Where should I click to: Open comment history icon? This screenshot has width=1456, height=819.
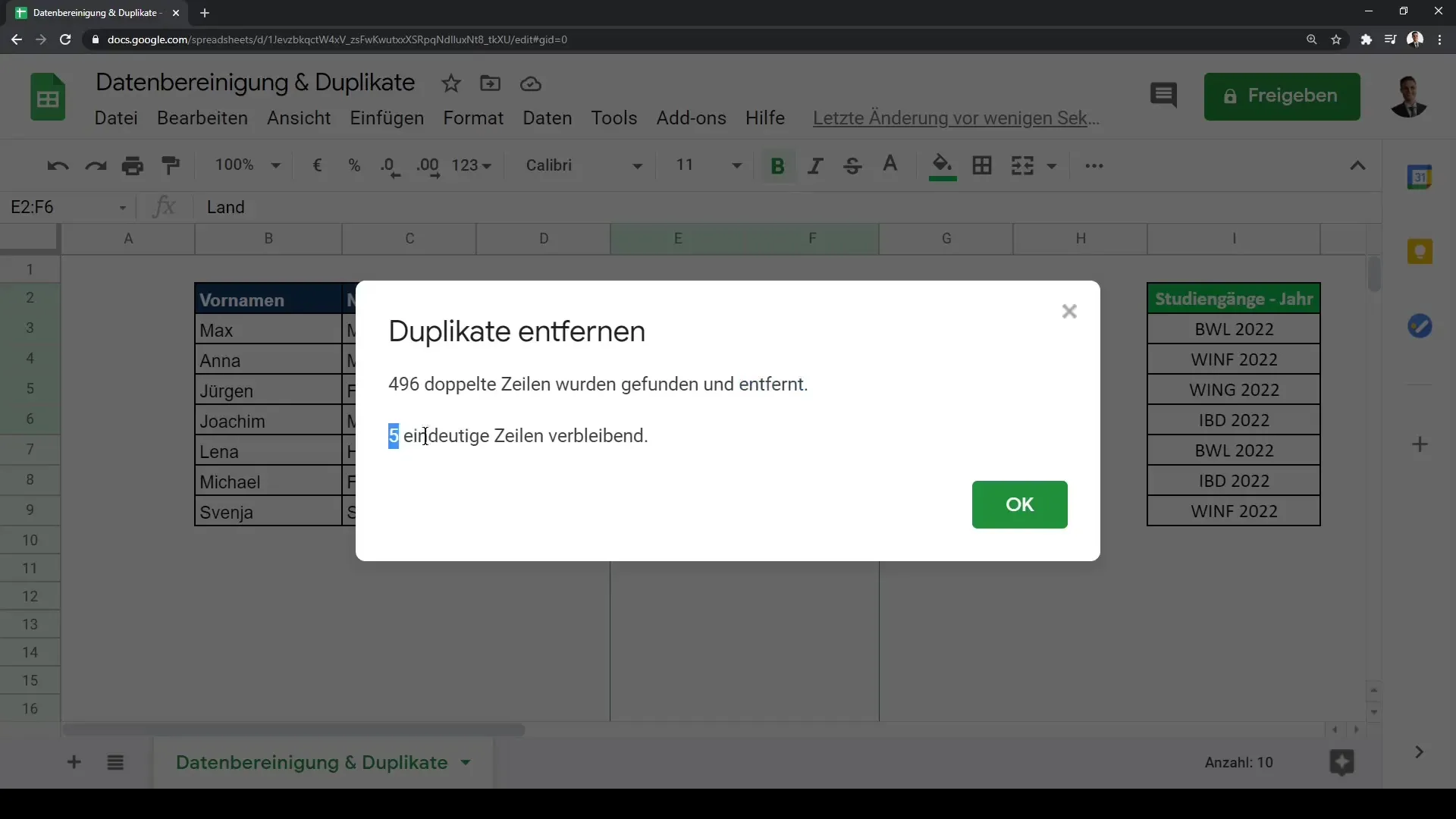[1163, 96]
